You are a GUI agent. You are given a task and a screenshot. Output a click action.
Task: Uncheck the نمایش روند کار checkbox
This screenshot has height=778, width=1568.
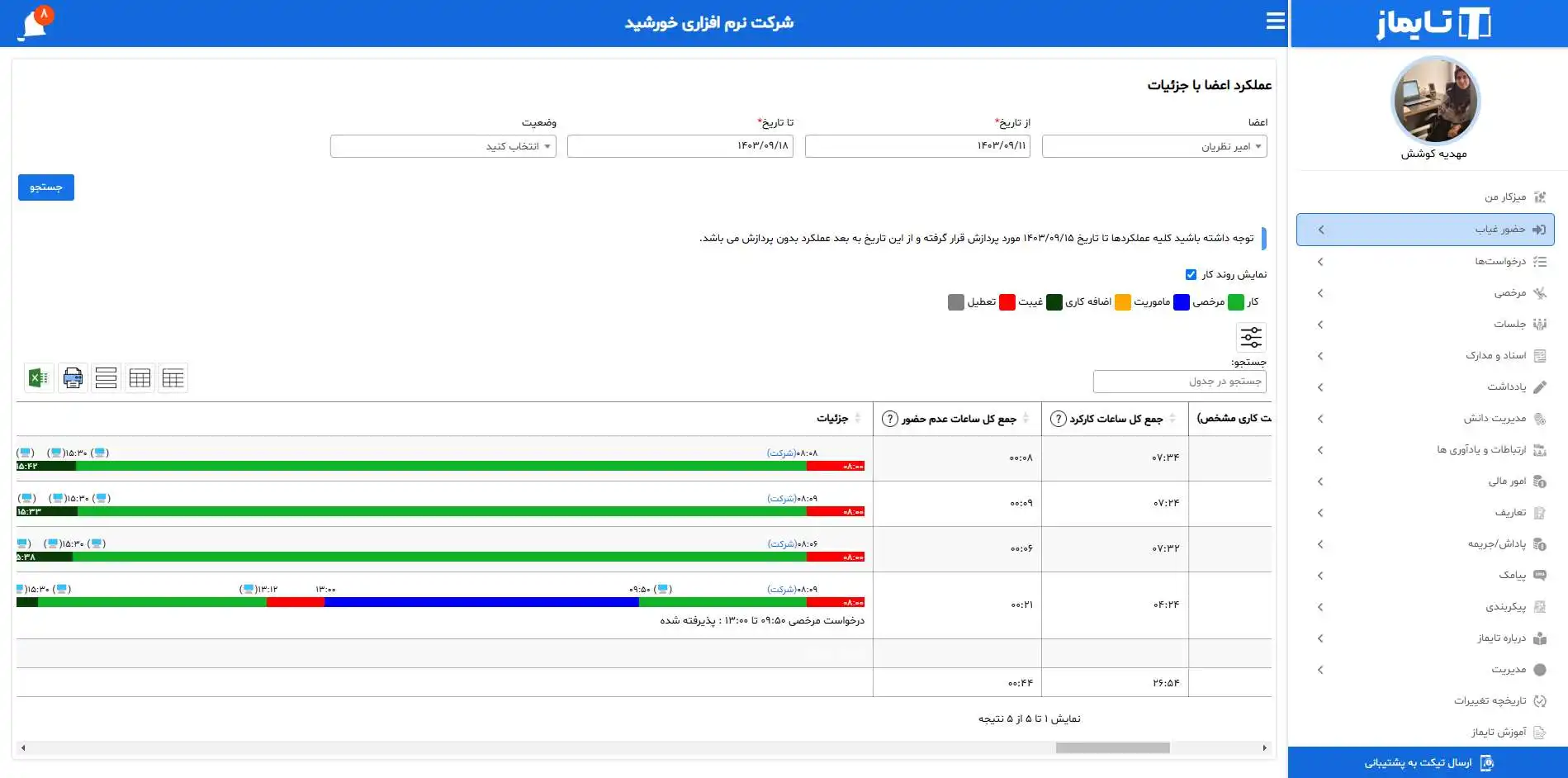click(x=1191, y=274)
